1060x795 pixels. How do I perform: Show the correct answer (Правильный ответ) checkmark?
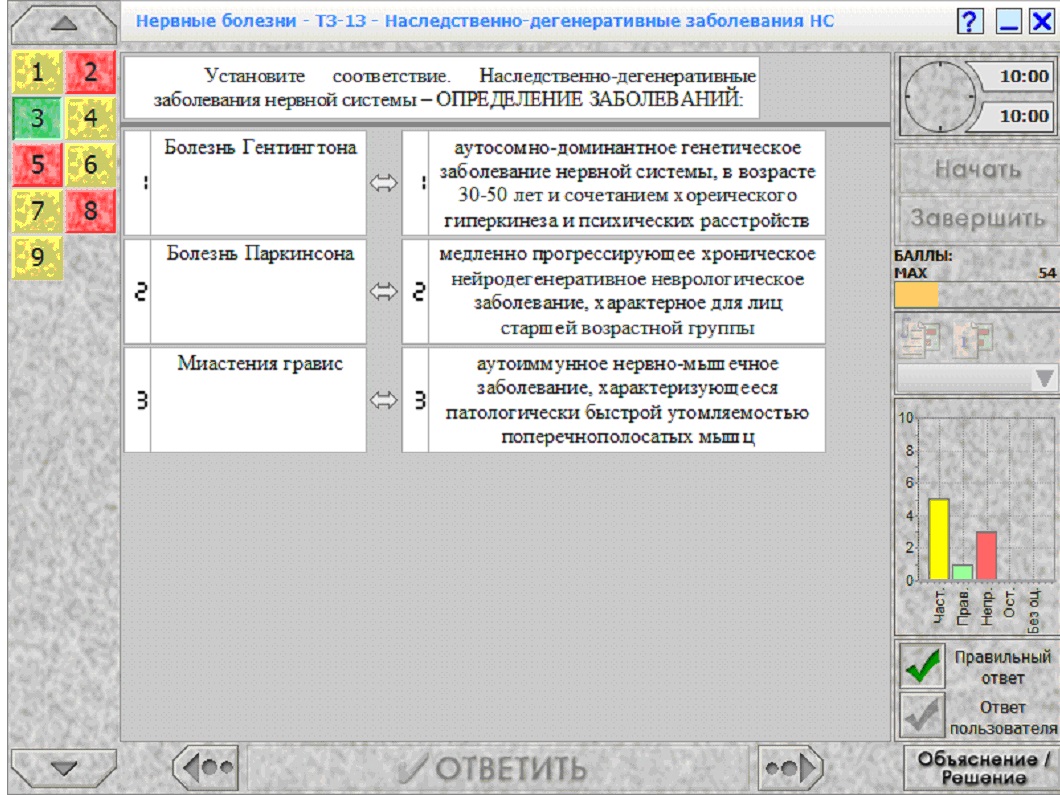tap(922, 666)
